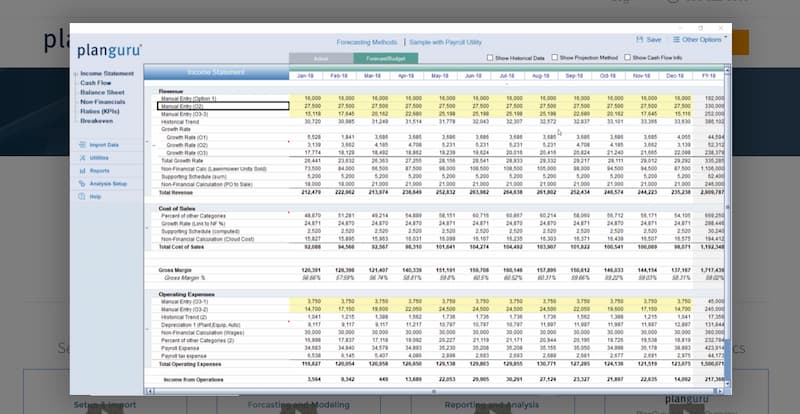Select the Dec-18 column header
The width and height of the screenshot is (800, 414).
click(x=675, y=76)
